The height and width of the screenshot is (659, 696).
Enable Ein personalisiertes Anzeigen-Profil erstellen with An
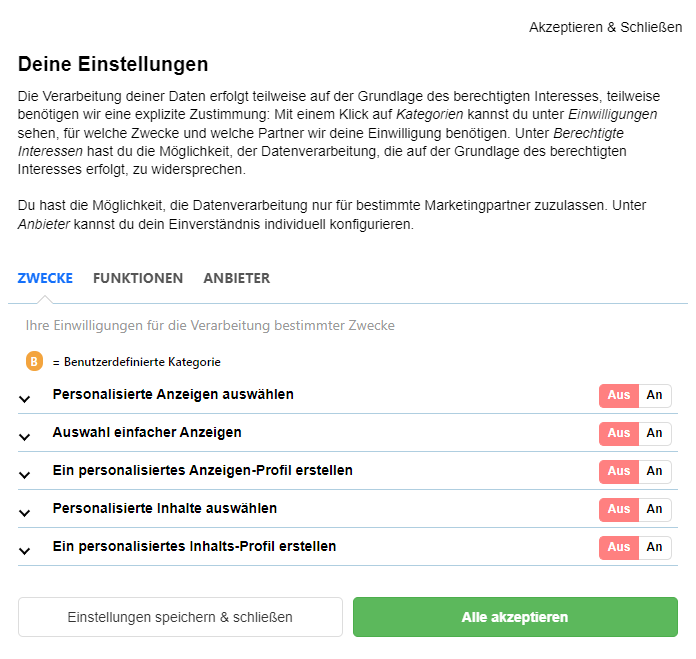tap(655, 471)
